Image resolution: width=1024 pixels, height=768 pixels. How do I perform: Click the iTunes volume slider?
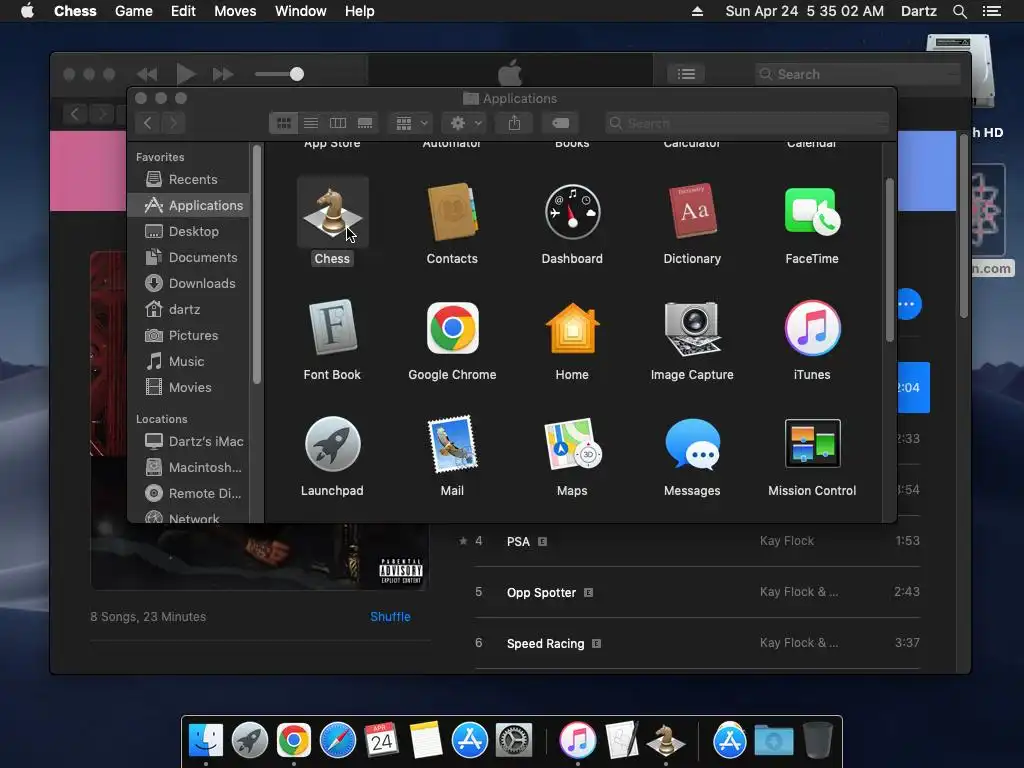(280, 74)
